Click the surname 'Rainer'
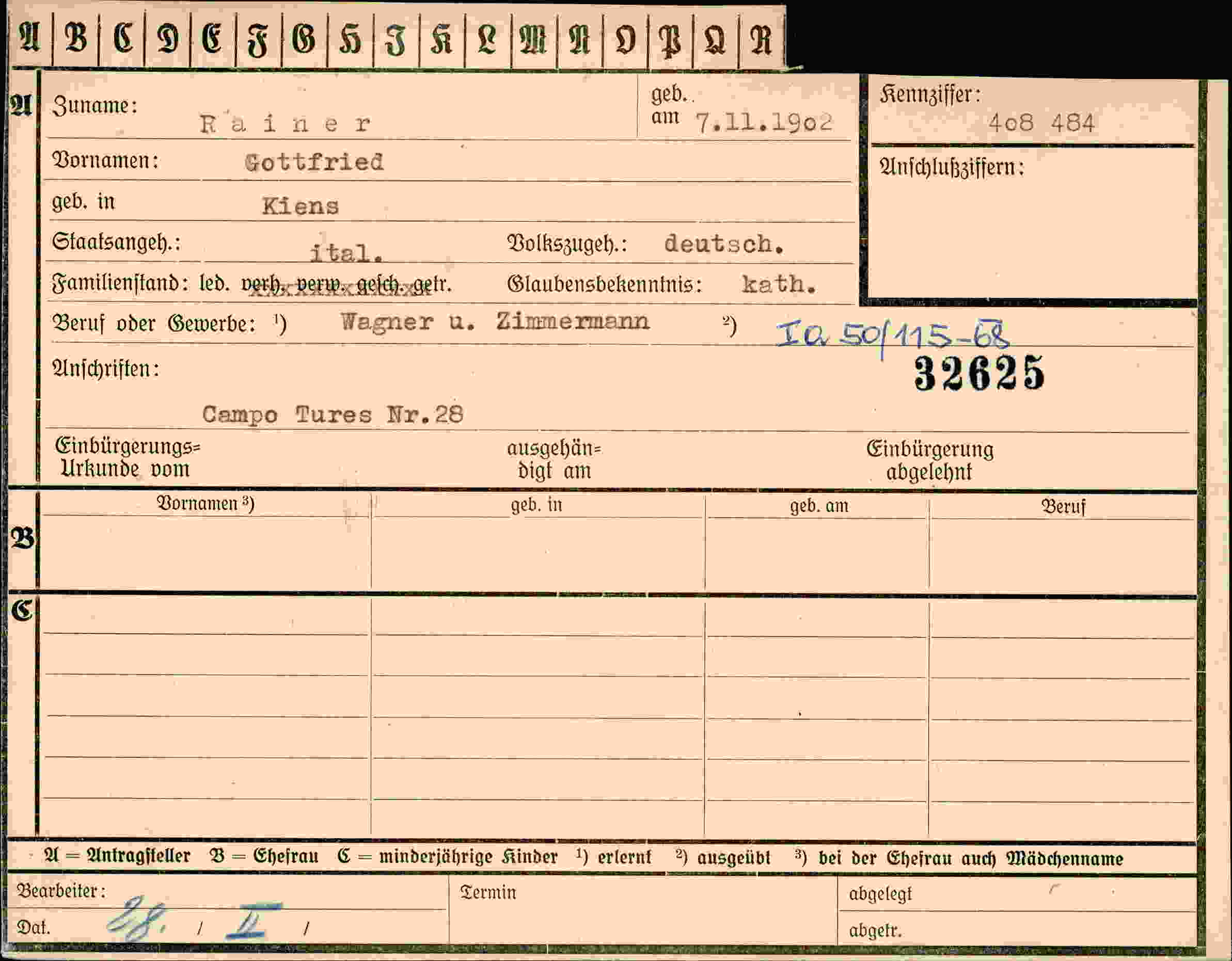1232x961 pixels. click(x=285, y=123)
